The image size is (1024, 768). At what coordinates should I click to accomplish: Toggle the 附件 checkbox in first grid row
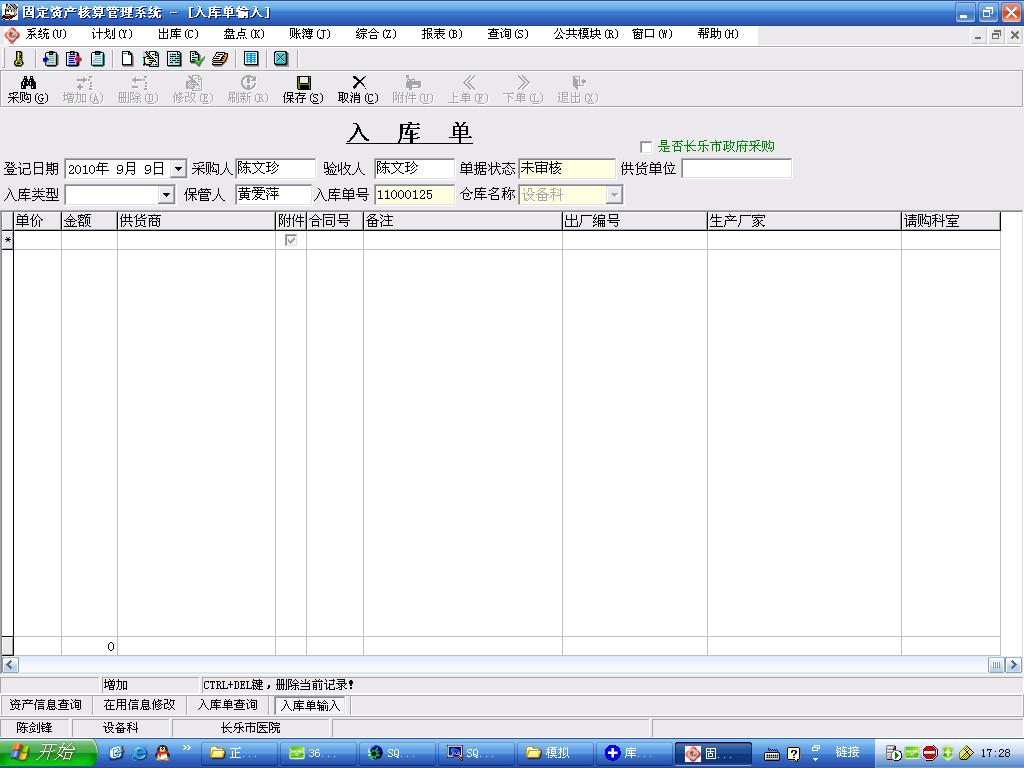pos(291,241)
